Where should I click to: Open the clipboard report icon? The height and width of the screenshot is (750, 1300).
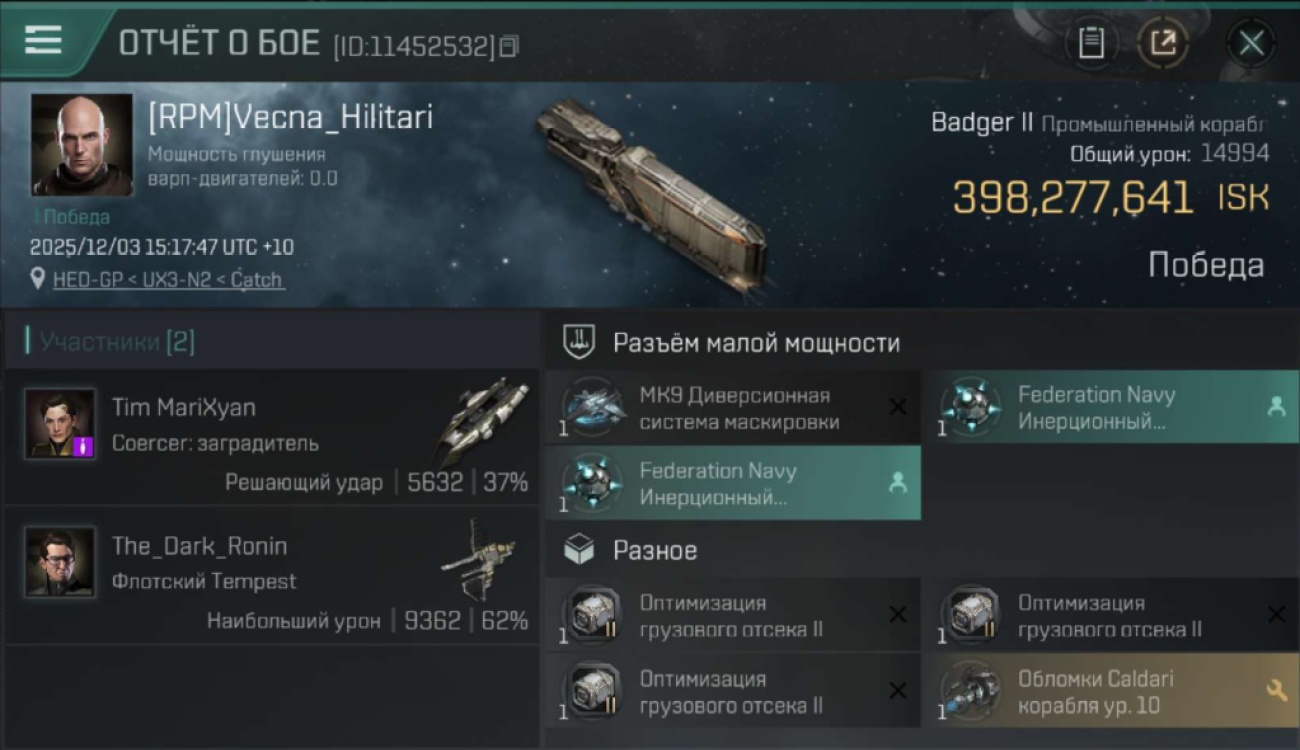(x=1091, y=43)
